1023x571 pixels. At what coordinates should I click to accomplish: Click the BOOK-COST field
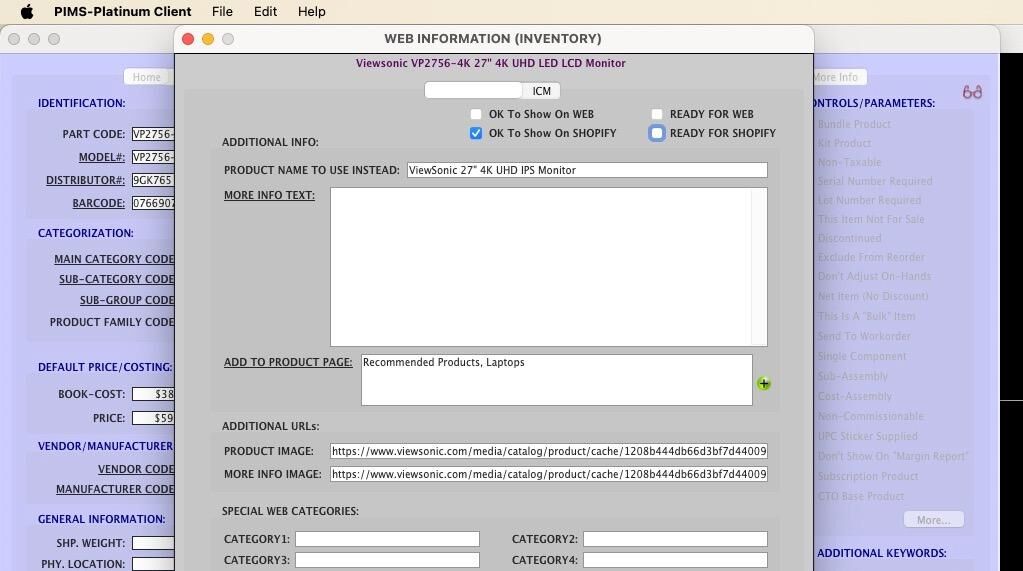(x=153, y=394)
